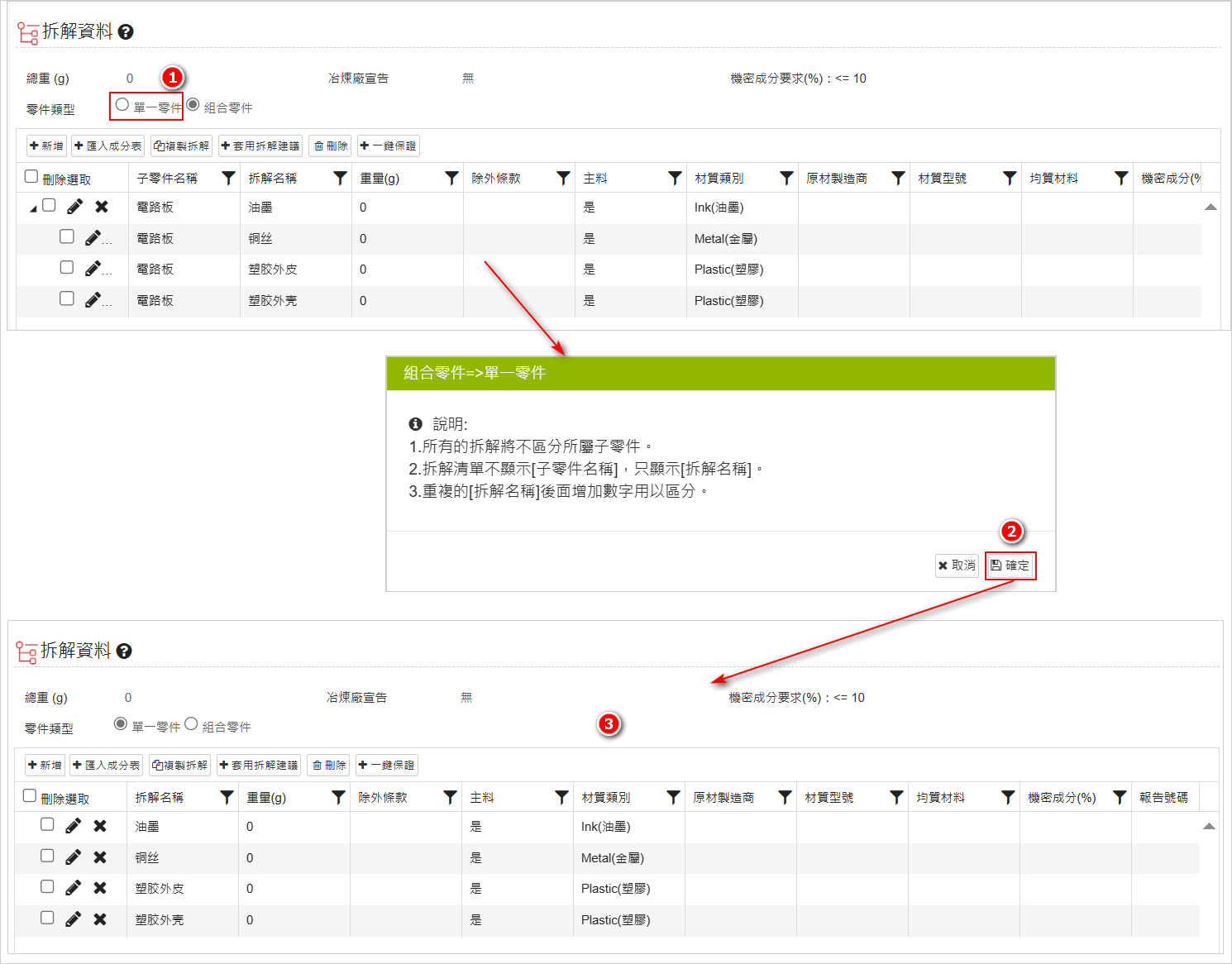This screenshot has height=964, width=1232.
Task: Click 新增 button in lower toolbar
Action: pos(45,766)
